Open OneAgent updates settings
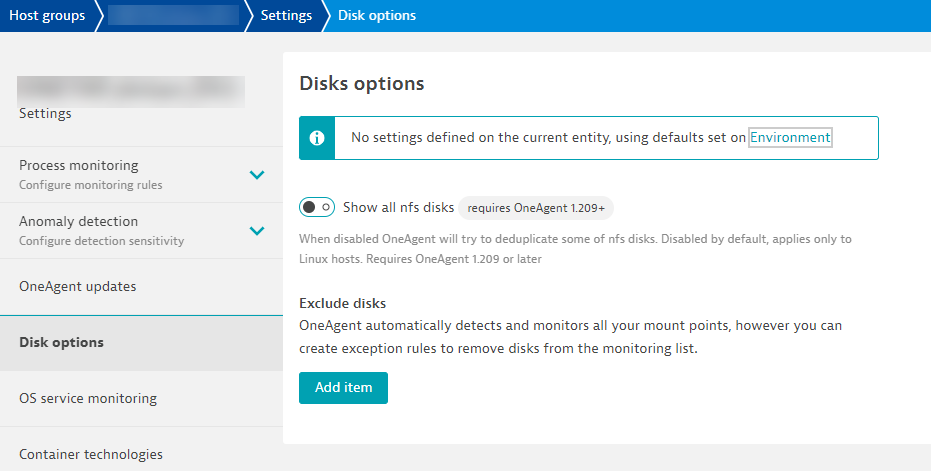This screenshot has width=931, height=471. point(77,287)
